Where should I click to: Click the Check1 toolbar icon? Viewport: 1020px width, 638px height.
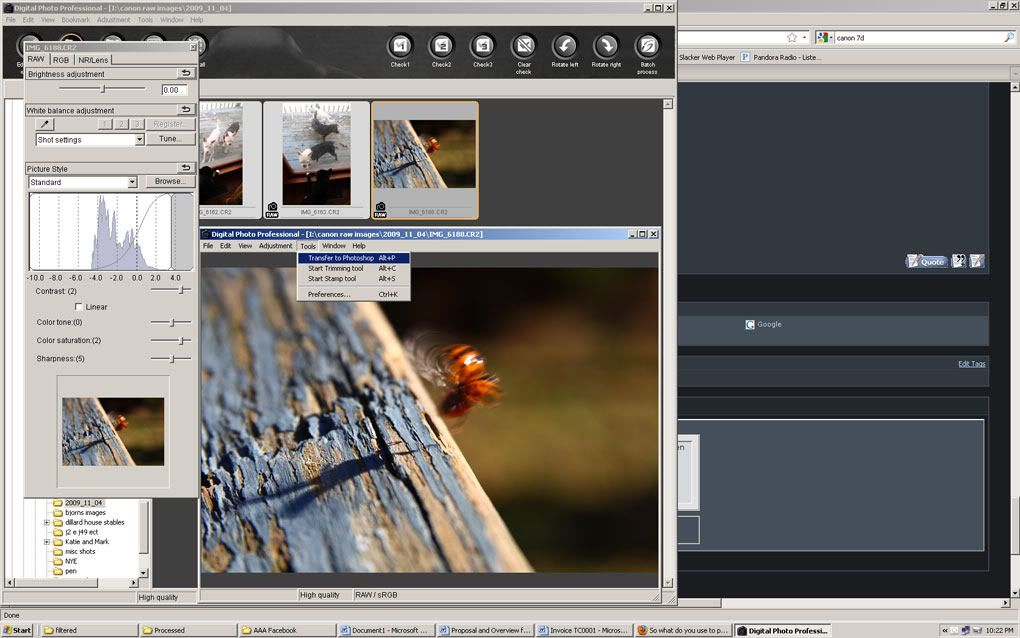click(400, 46)
